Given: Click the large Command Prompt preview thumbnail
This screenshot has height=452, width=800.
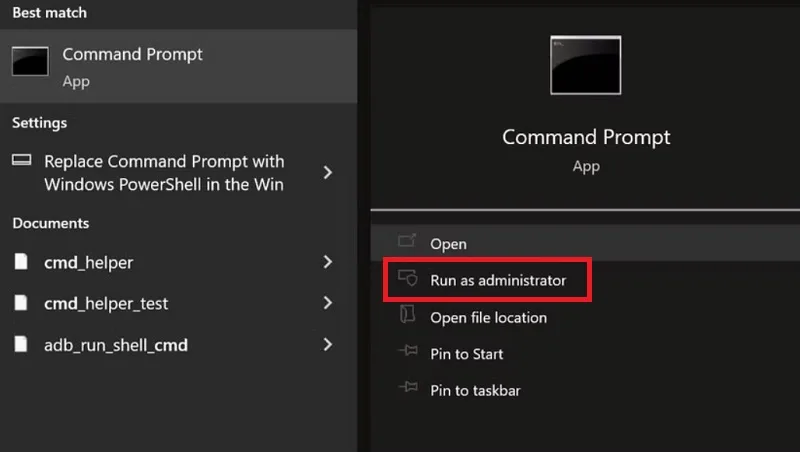Looking at the screenshot, I should [x=586, y=65].
